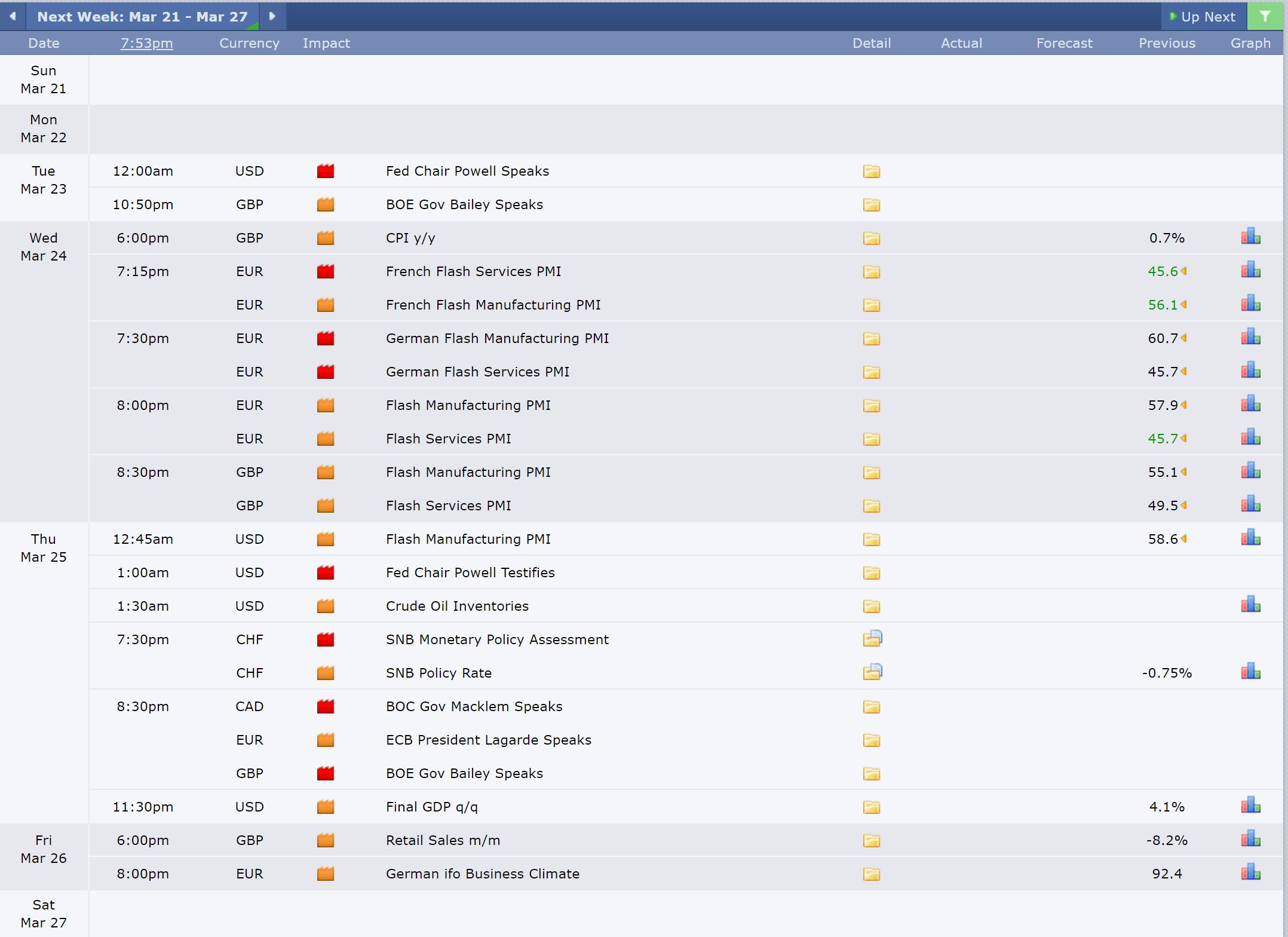Click revised previous value 45.6 French Services PMI
Viewport: 1288px width, 937px height.
(x=1163, y=271)
